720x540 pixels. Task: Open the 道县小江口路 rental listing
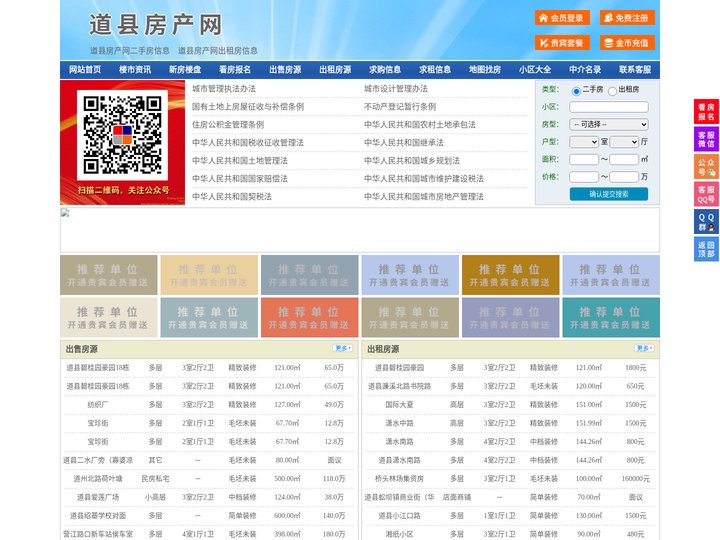click(399, 516)
